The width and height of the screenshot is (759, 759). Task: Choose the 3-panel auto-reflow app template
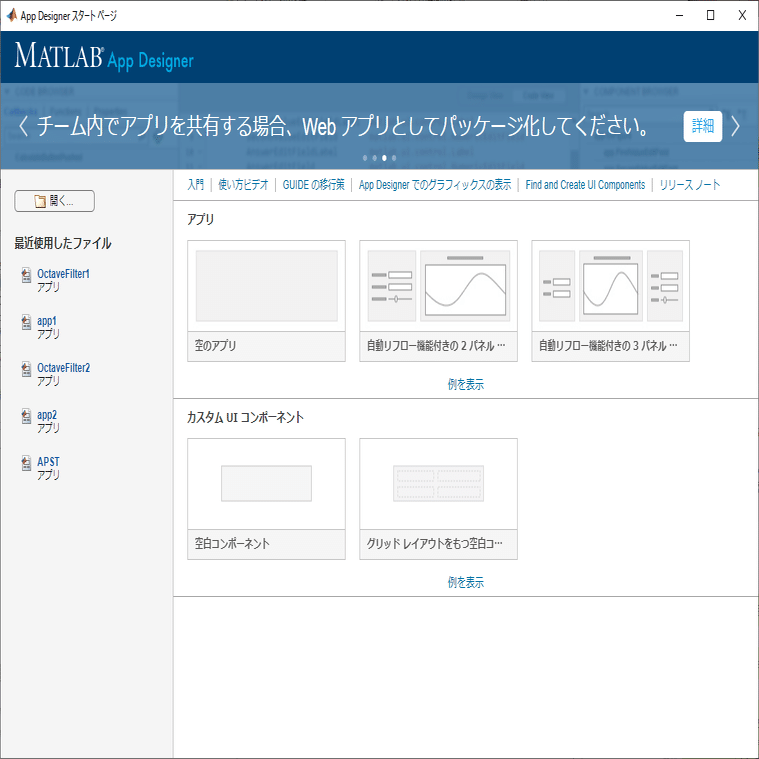(610, 301)
